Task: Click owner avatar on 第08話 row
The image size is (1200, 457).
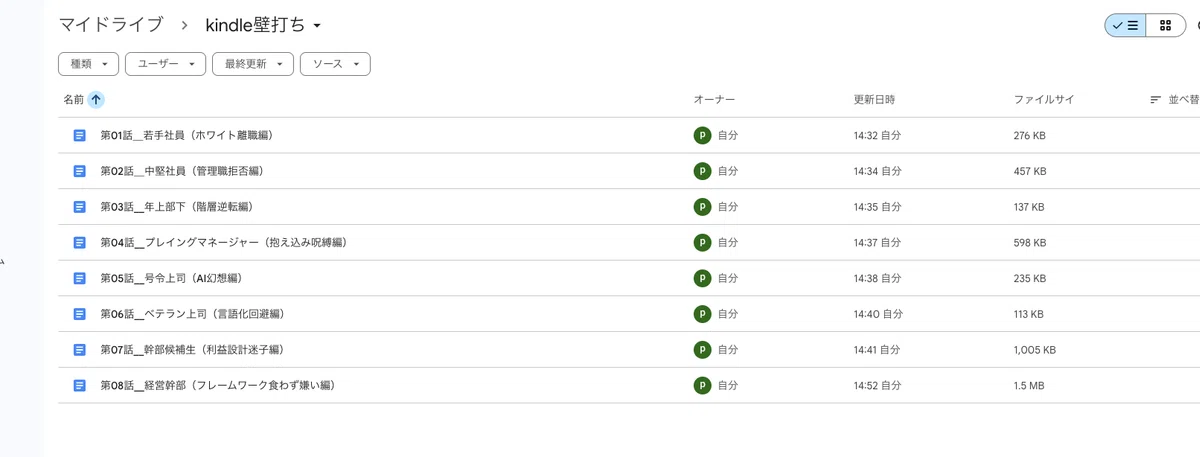Action: click(x=702, y=385)
